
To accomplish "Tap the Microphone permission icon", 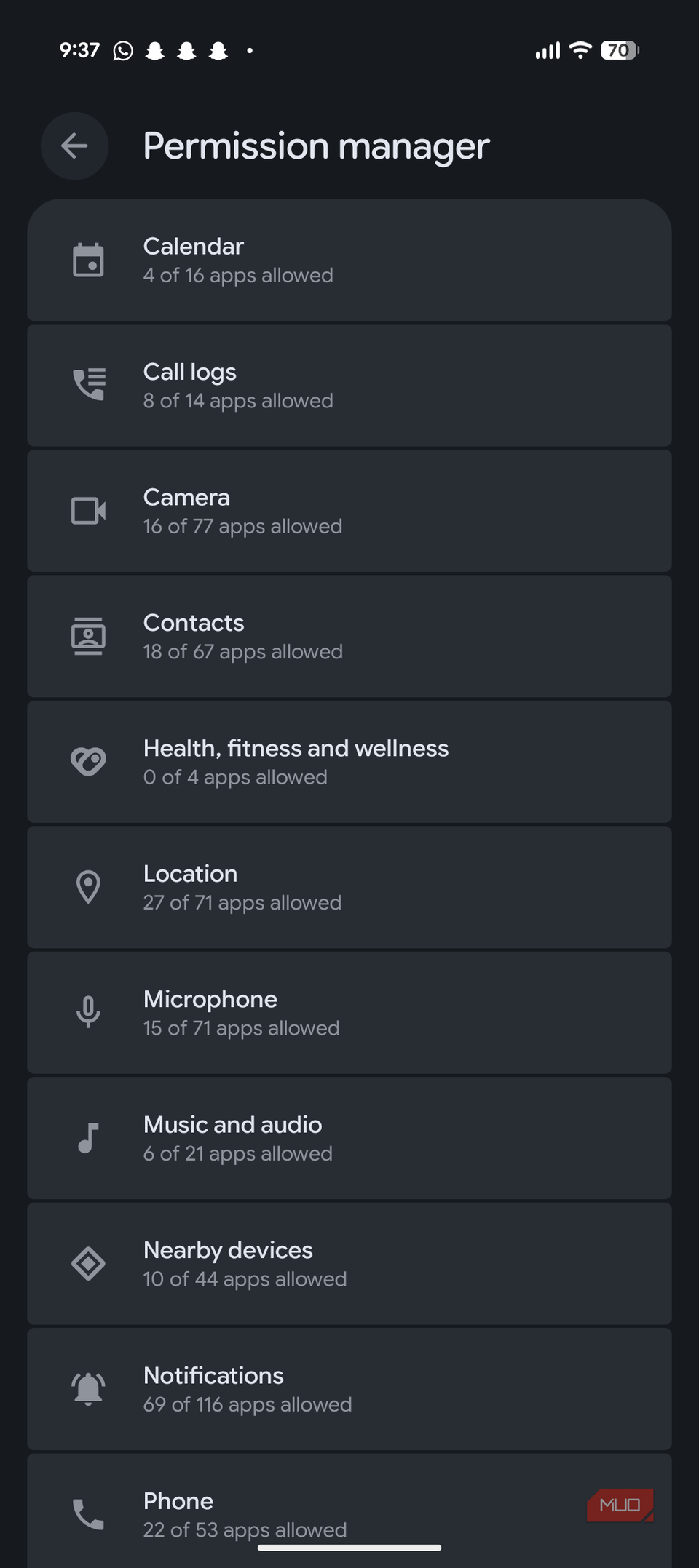I will 88,1012.
